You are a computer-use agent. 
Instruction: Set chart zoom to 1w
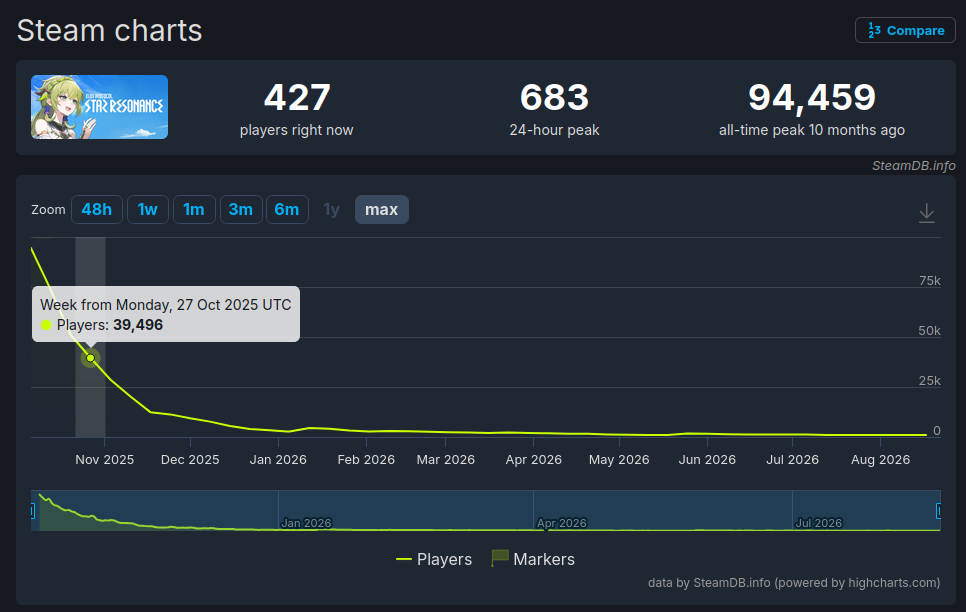148,210
